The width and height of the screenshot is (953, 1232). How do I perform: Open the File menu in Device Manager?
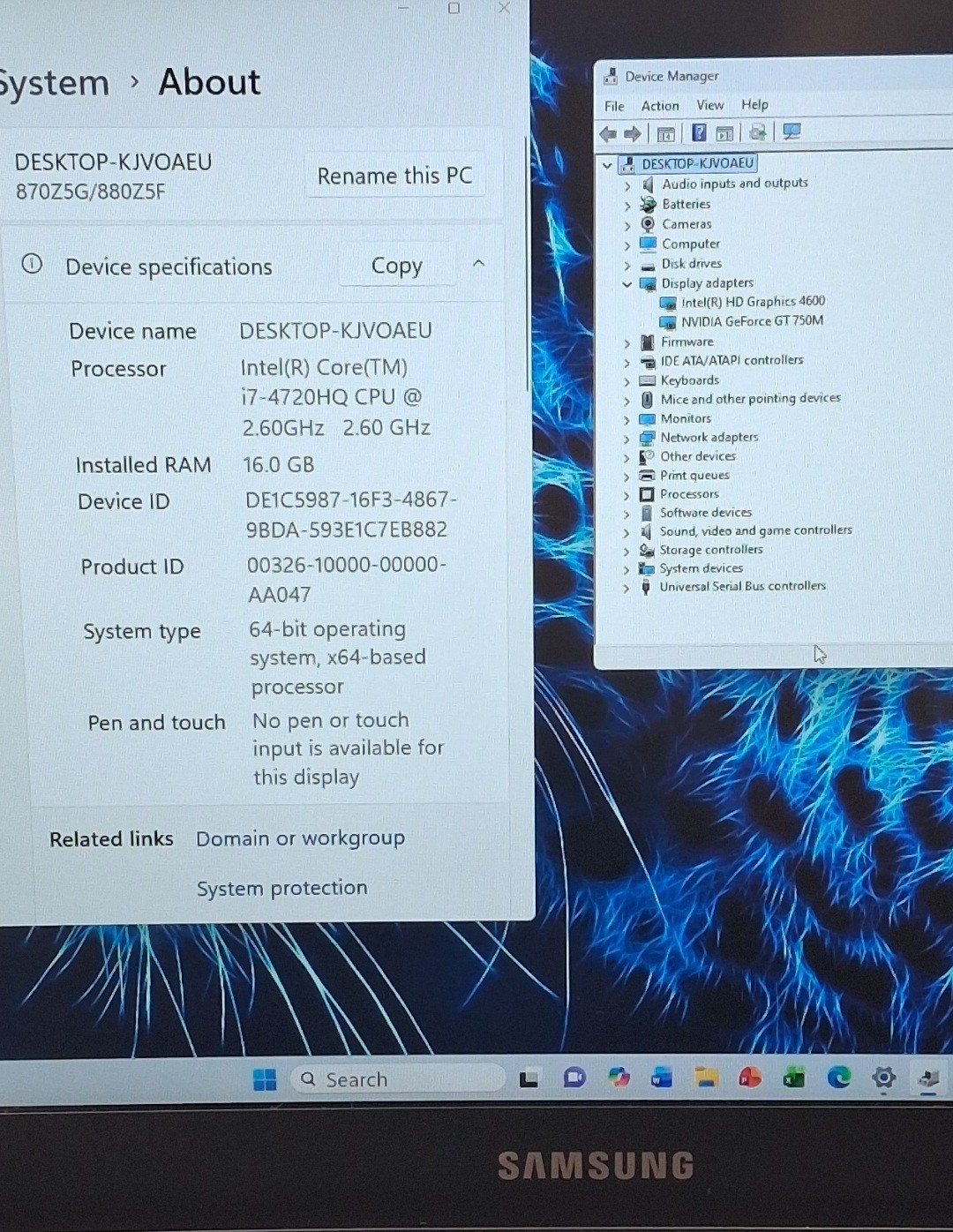(614, 106)
